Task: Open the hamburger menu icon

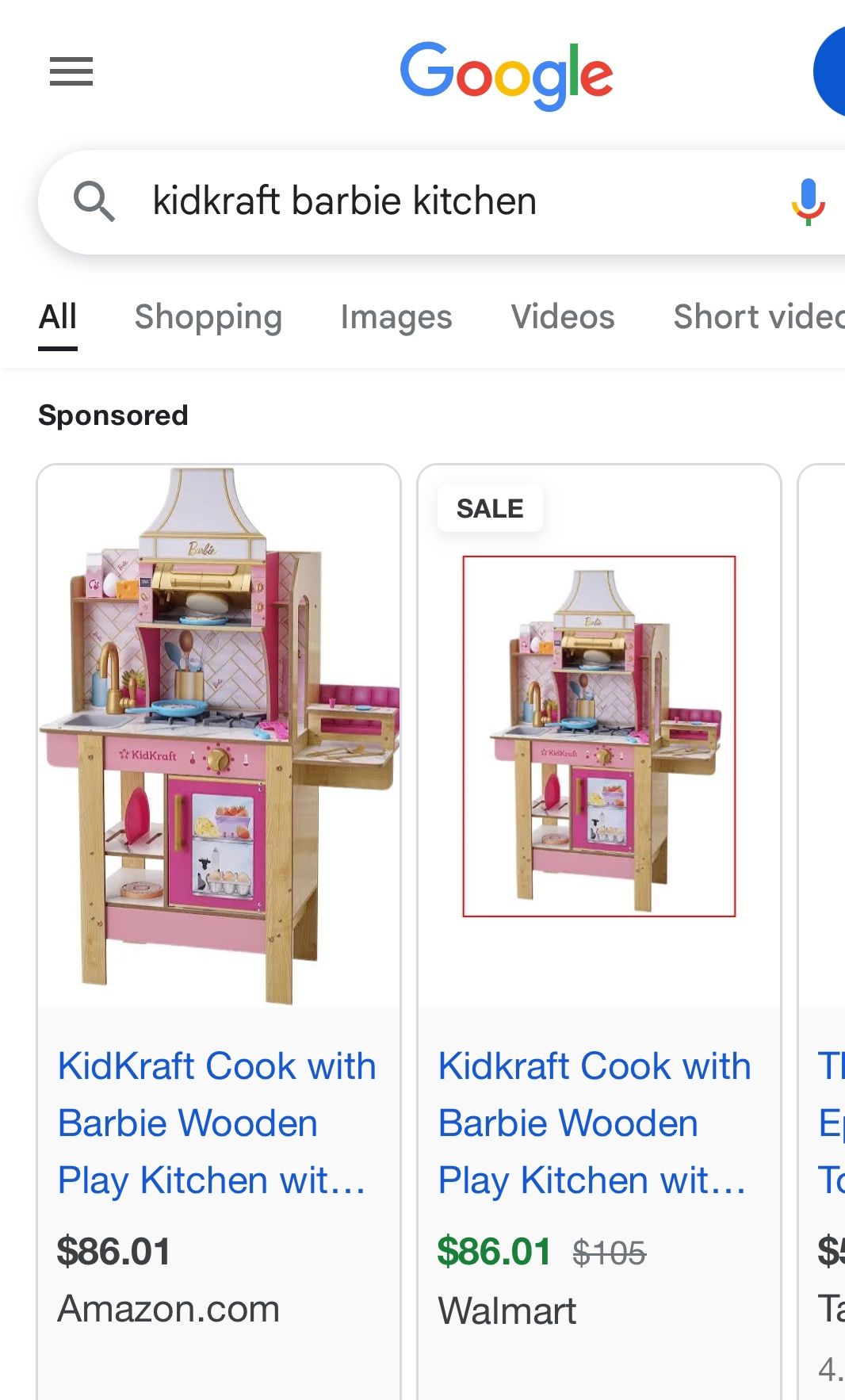Action: [71, 71]
